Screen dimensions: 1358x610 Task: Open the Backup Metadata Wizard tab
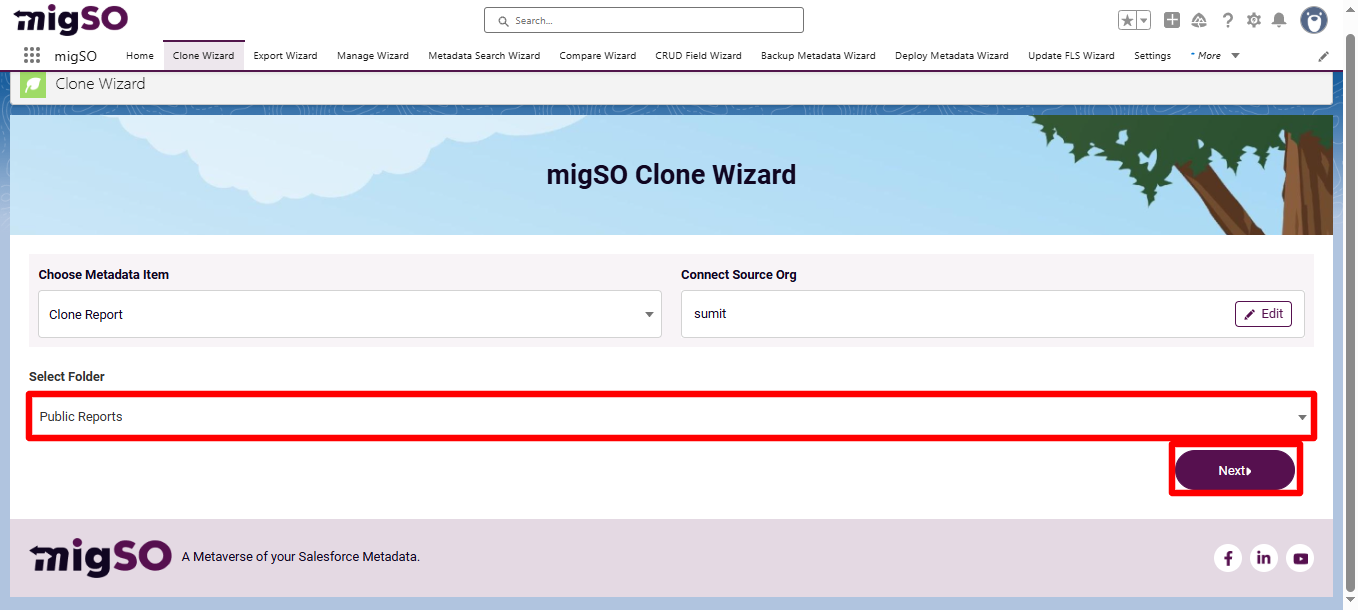pyautogui.click(x=818, y=56)
